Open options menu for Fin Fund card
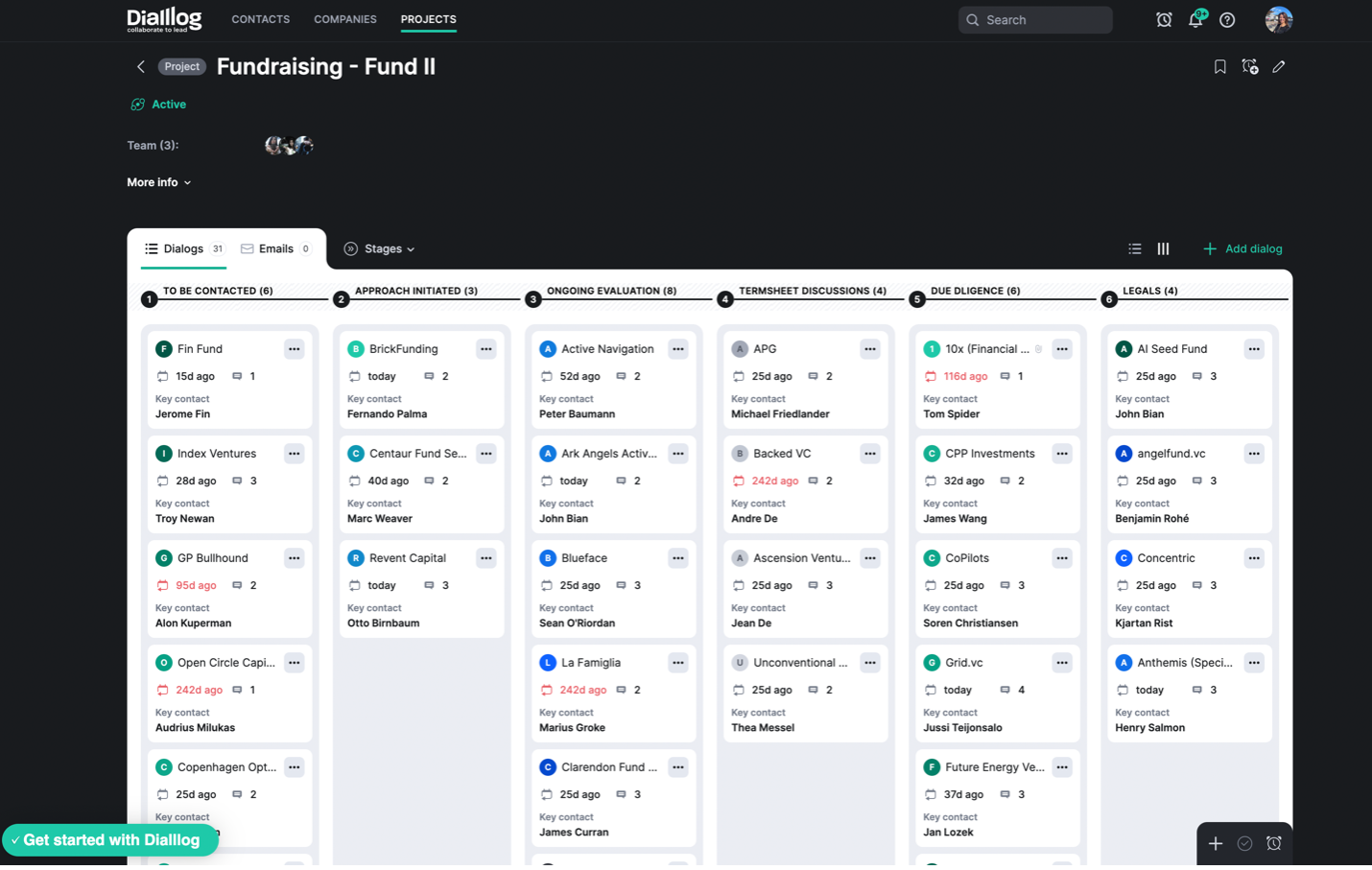The width and height of the screenshot is (1372, 870). [x=295, y=349]
